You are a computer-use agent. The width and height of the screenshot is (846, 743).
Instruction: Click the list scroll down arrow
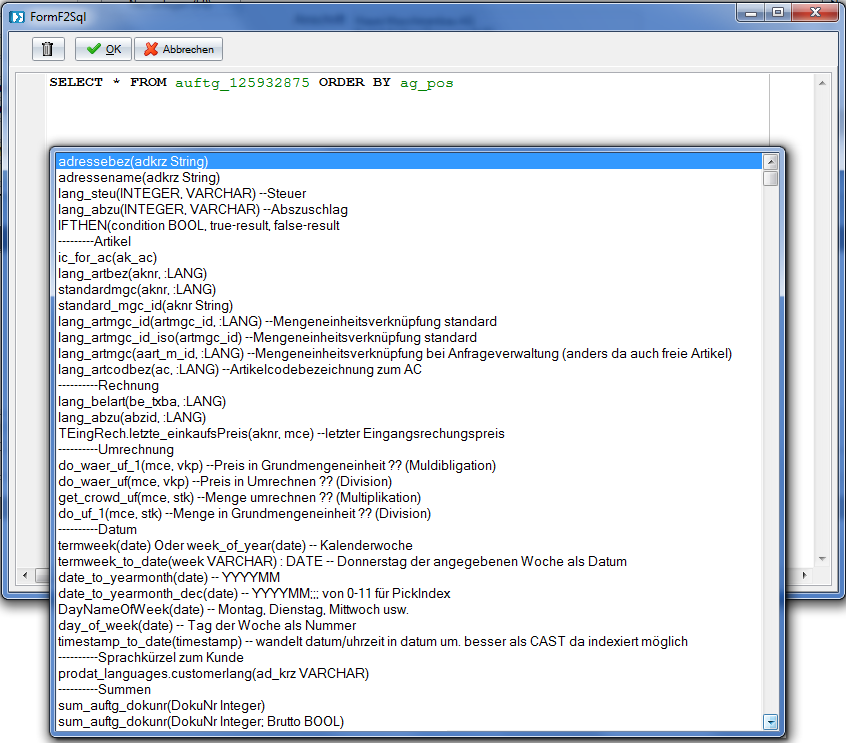point(770,721)
